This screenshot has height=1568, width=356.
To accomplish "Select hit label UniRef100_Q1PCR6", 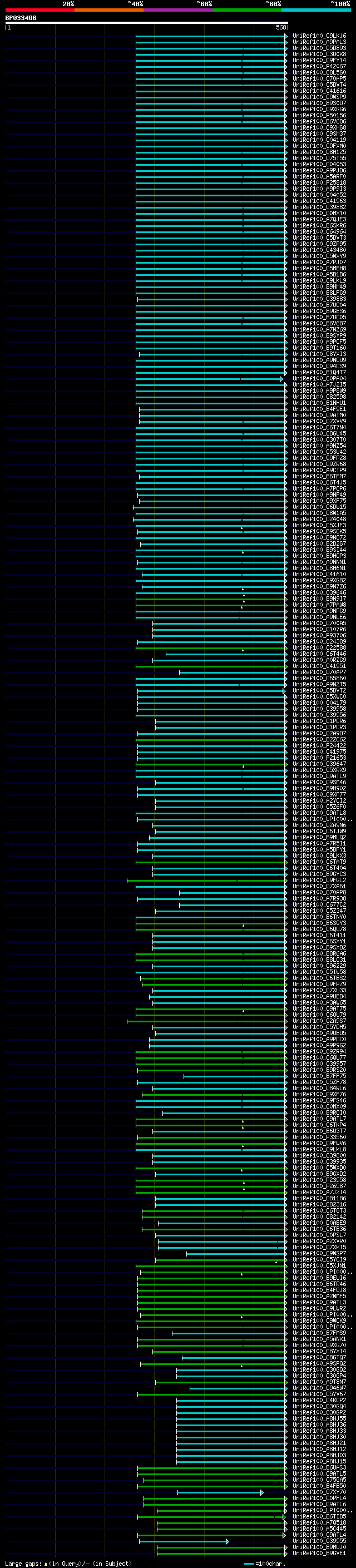I will tap(319, 721).
